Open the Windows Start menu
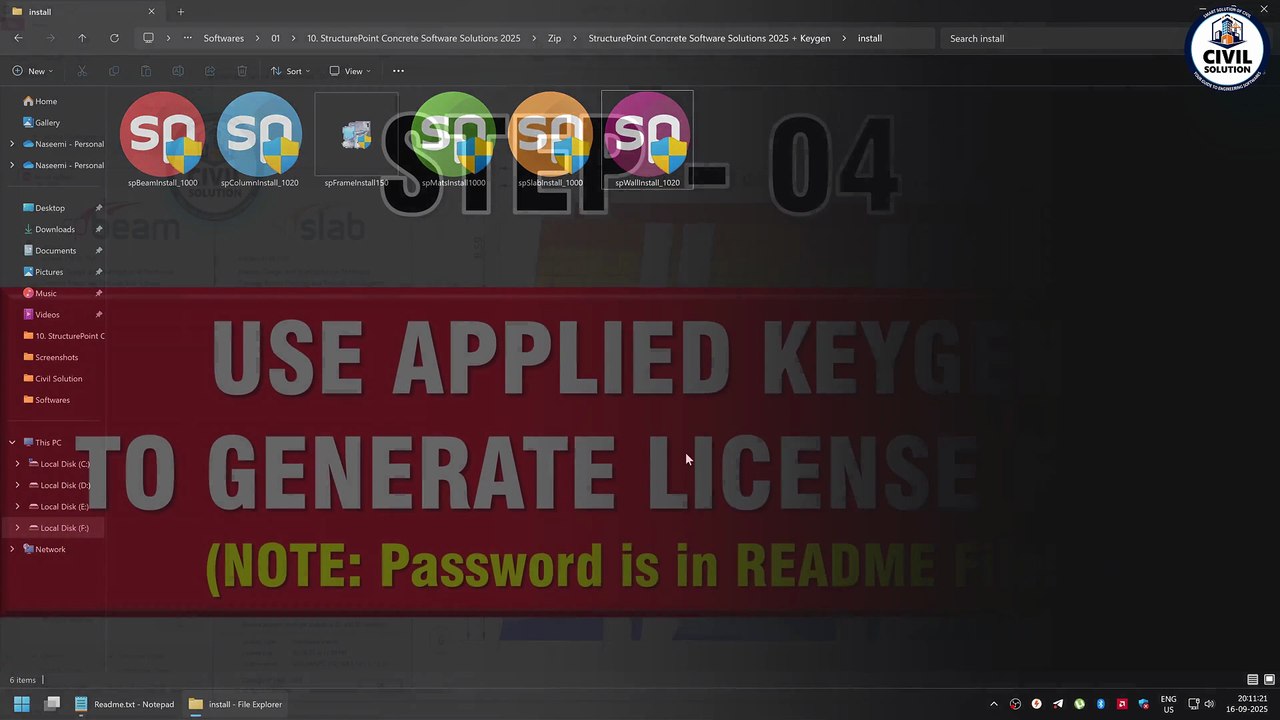The width and height of the screenshot is (1280, 720). [x=21, y=704]
